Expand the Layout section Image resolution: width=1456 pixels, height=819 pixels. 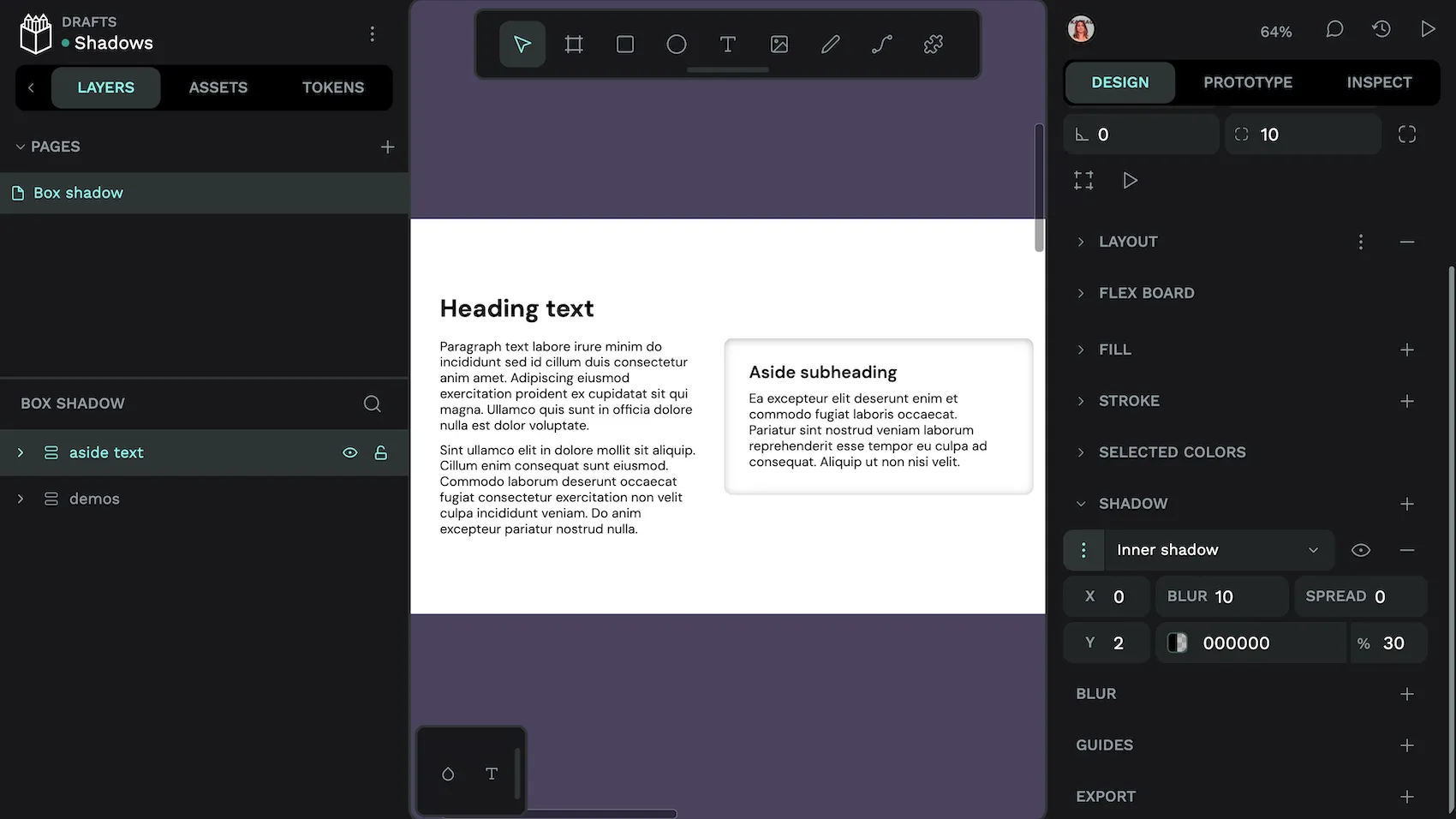click(x=1081, y=242)
